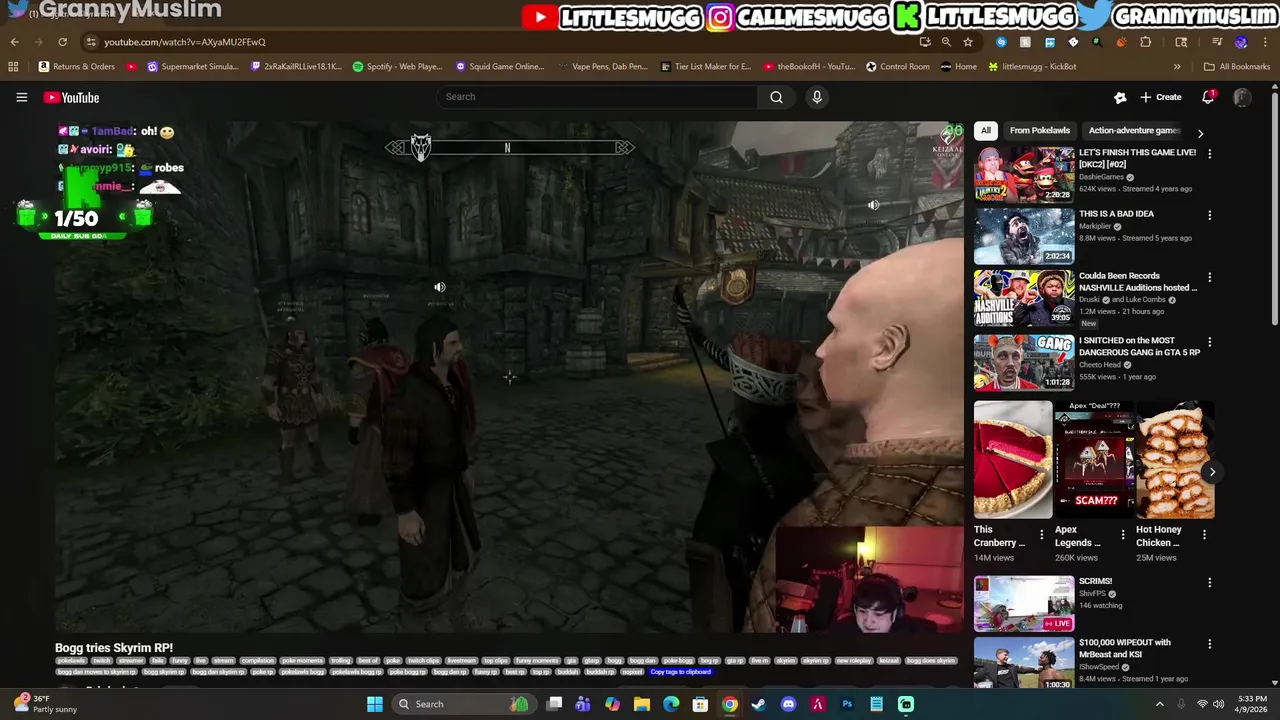The height and width of the screenshot is (720, 1280).
Task: Open Steam from the taskbar
Action: point(759,704)
